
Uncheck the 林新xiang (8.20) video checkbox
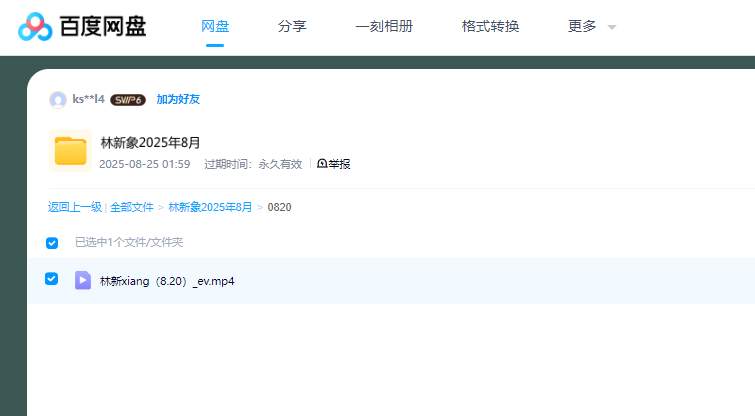click(x=52, y=279)
